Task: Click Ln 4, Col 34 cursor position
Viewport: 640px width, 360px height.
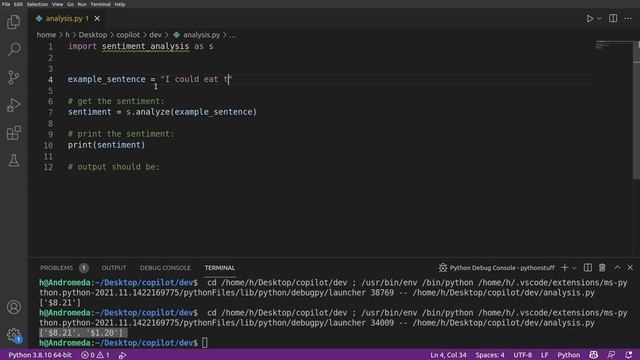Action: point(448,355)
